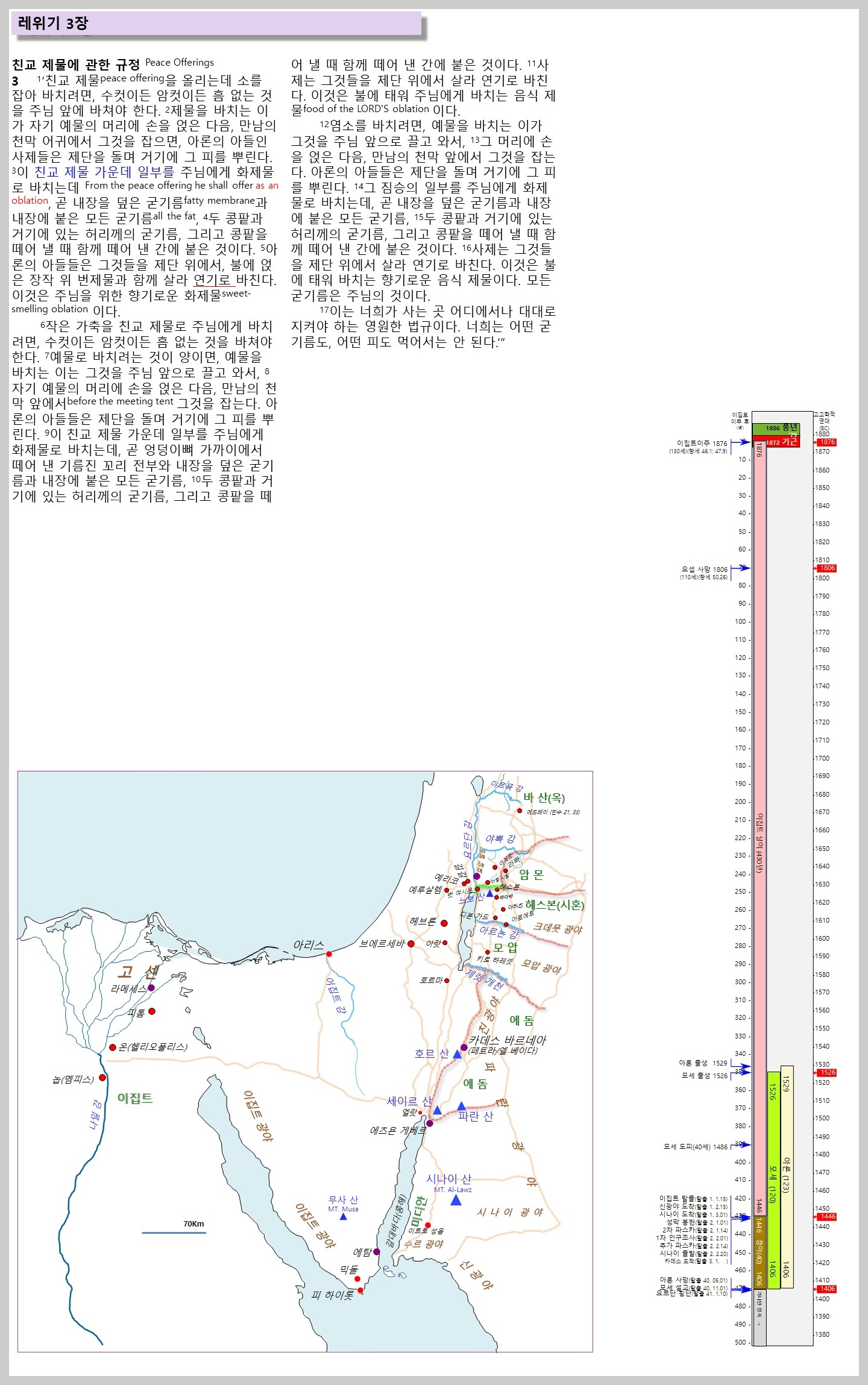Click the red dot beside 온(헬리오폴리스)

112,1047
